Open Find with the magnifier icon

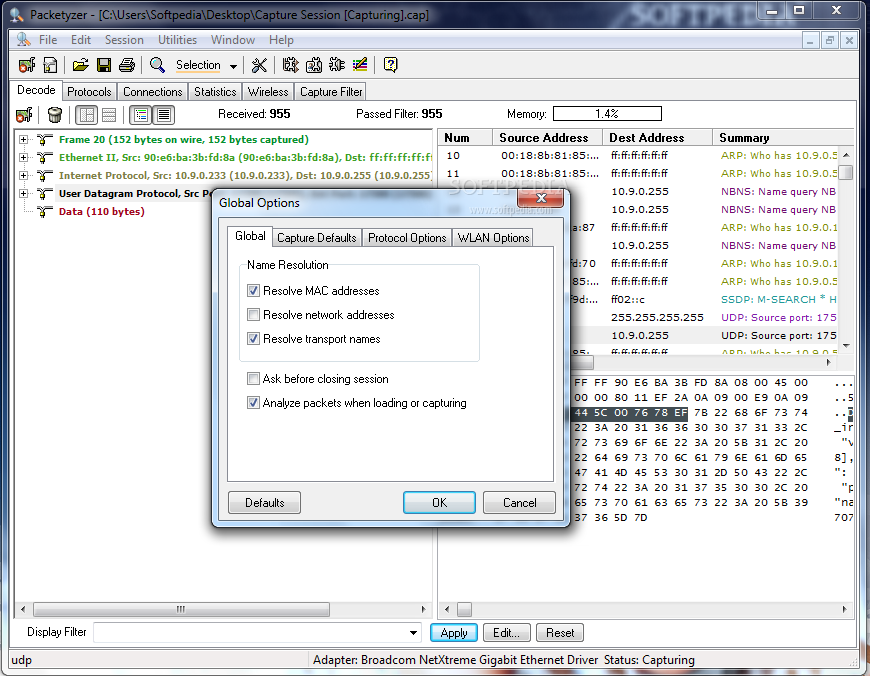(x=158, y=65)
